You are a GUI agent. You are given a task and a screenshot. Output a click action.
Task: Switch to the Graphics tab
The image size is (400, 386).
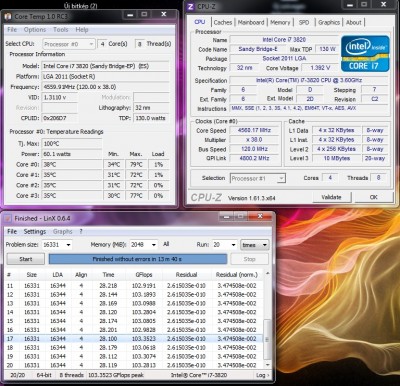coord(329,22)
